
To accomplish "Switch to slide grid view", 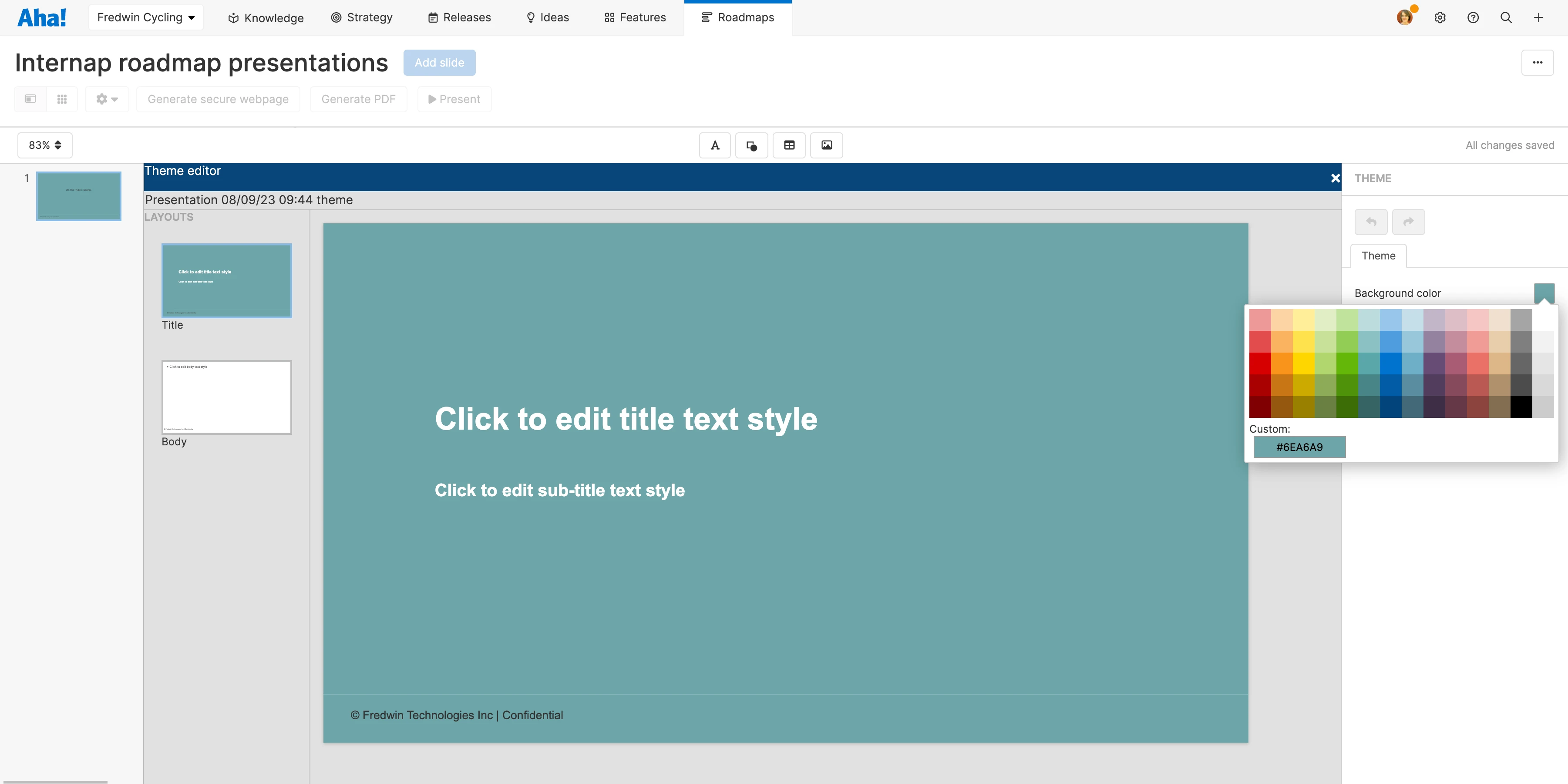I will click(61, 99).
